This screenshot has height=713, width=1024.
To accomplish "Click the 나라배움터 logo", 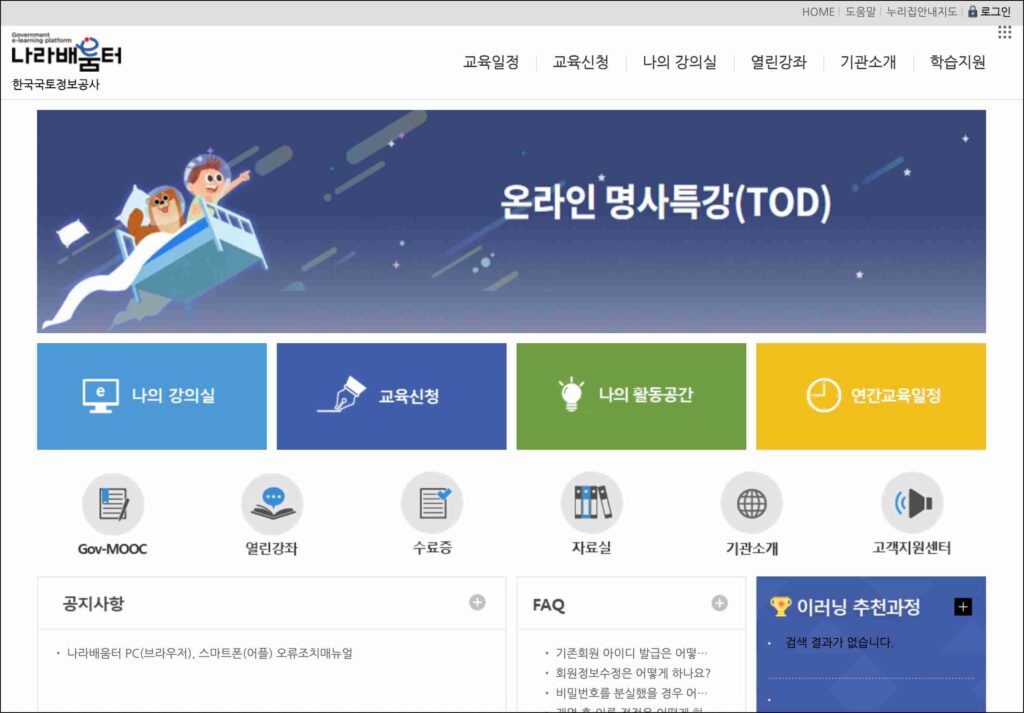I will [67, 53].
